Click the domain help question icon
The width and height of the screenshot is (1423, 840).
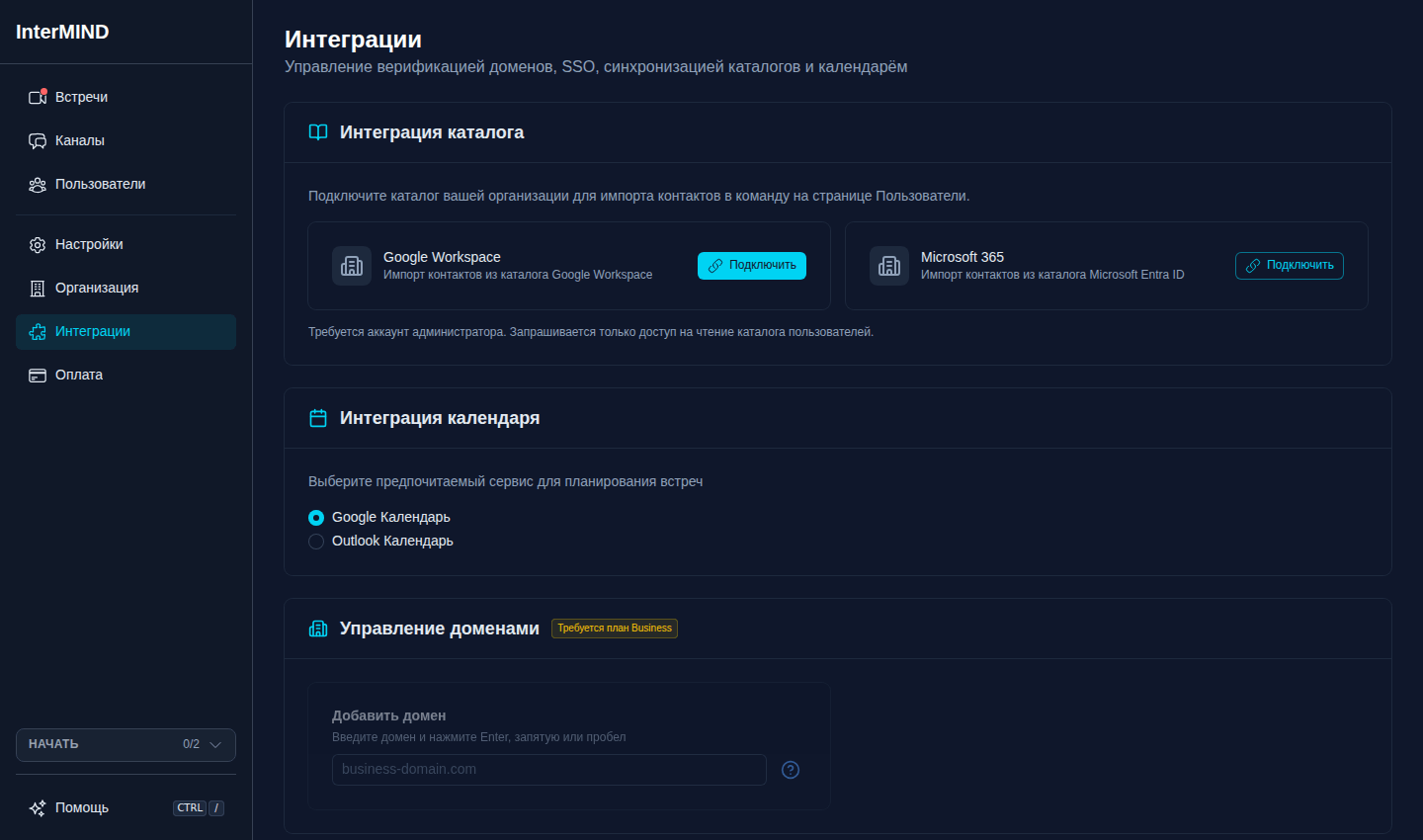(x=791, y=770)
